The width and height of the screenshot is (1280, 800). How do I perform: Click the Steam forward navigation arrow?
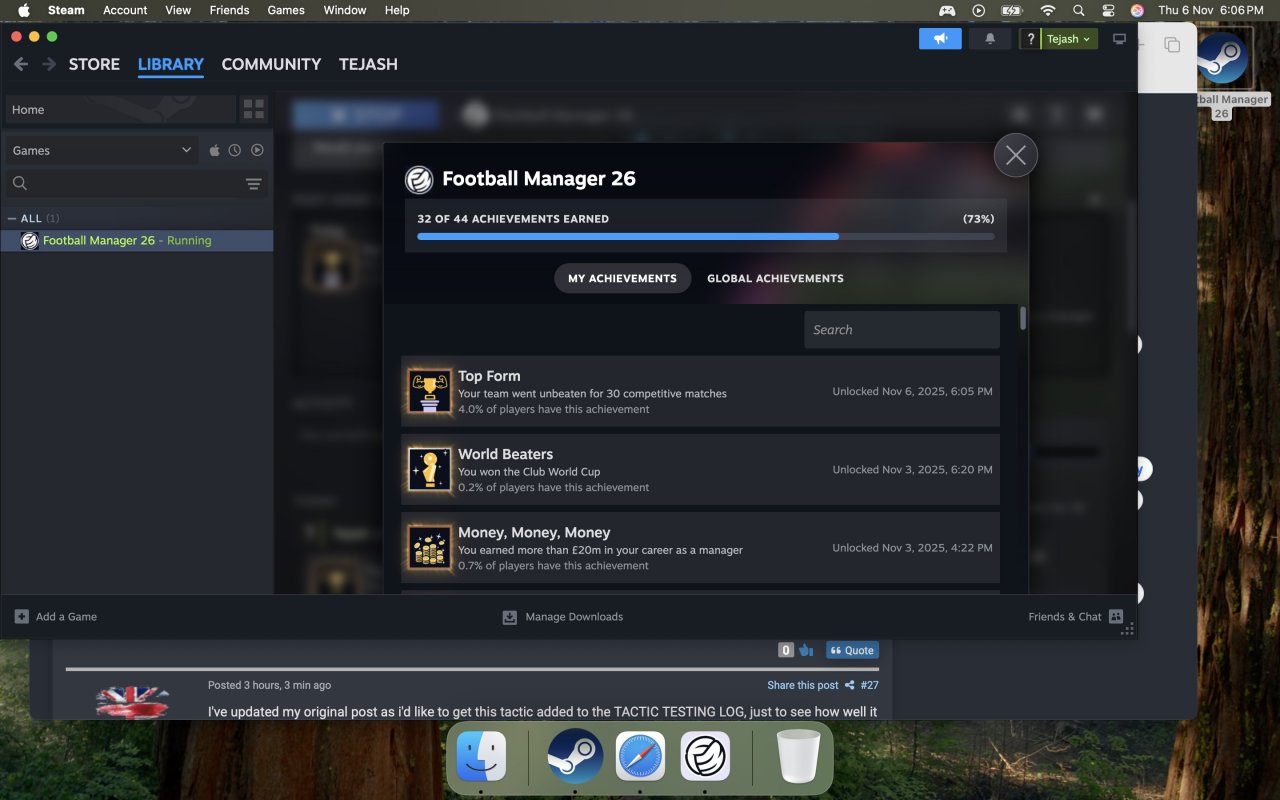point(48,64)
